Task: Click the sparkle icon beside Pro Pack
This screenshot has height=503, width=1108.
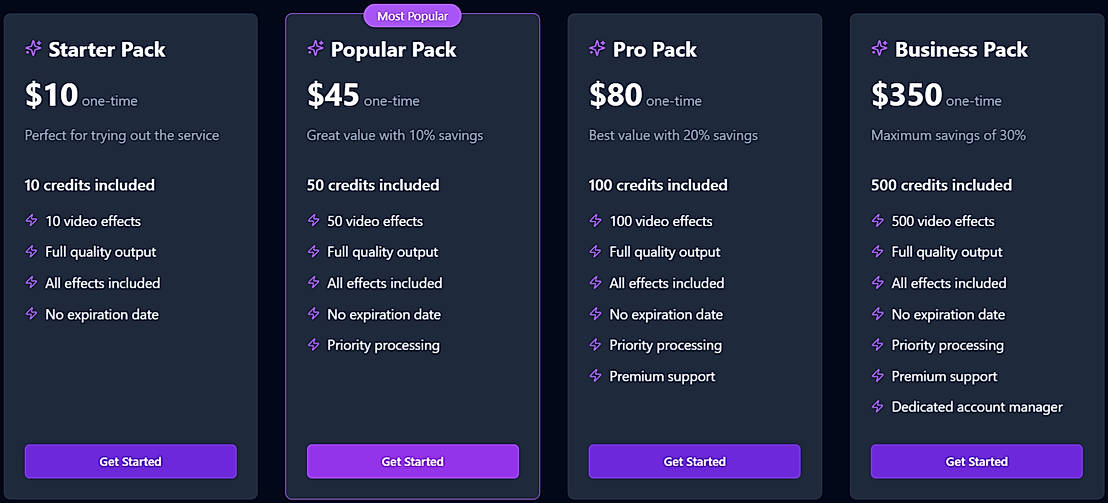Action: [597, 48]
